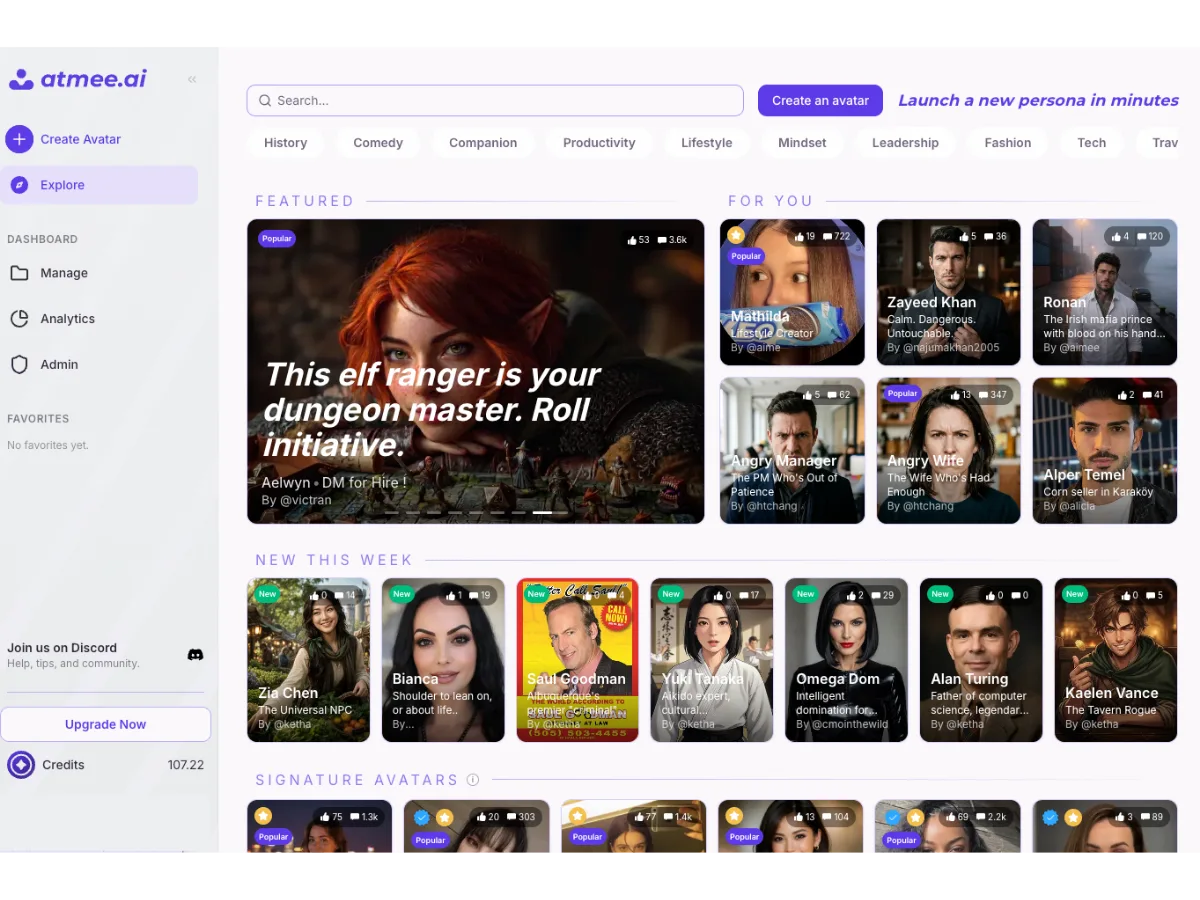Screen dimensions: 1200x900
Task: Select the History category chip
Action: click(x=285, y=143)
